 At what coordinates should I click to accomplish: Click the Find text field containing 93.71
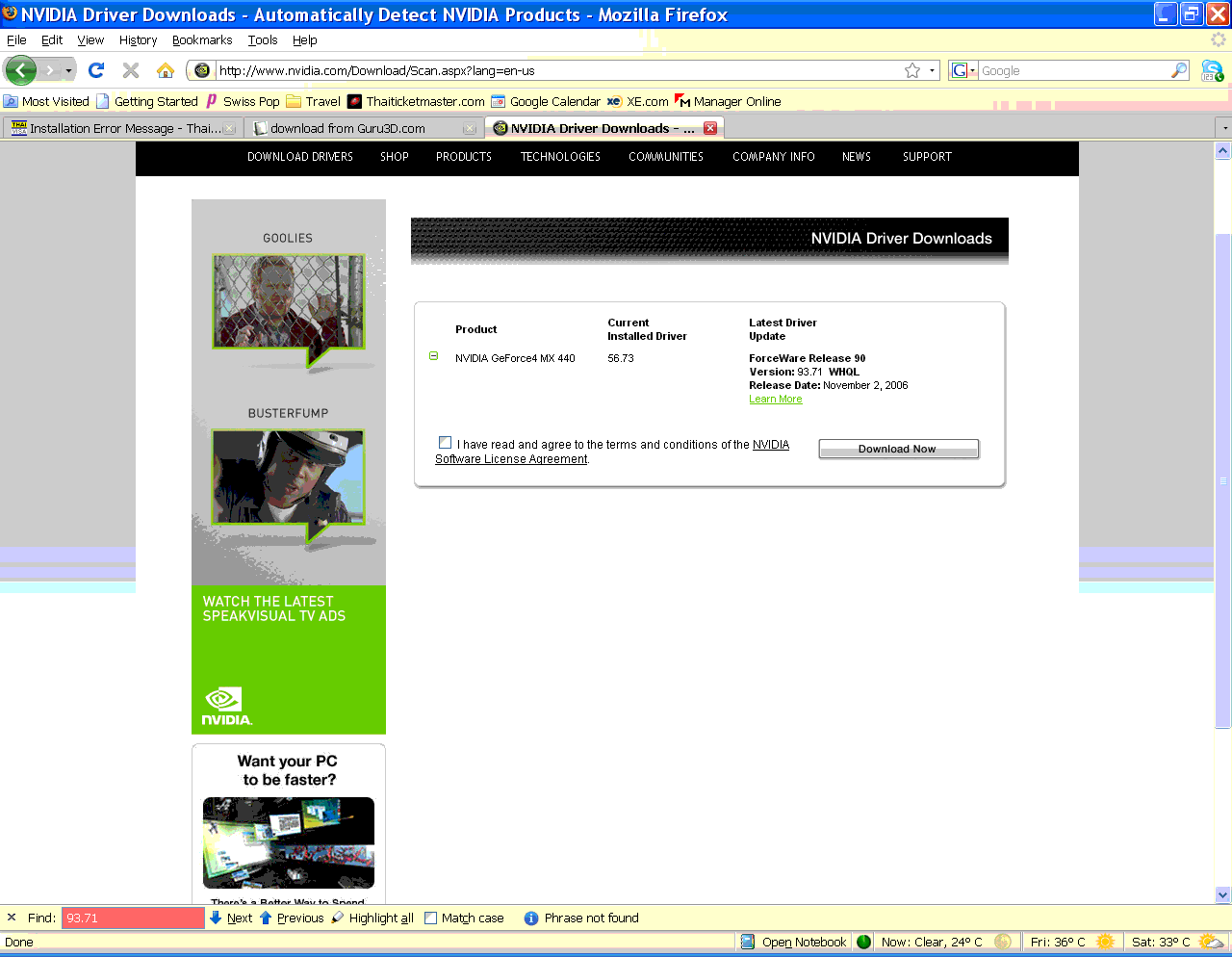133,918
